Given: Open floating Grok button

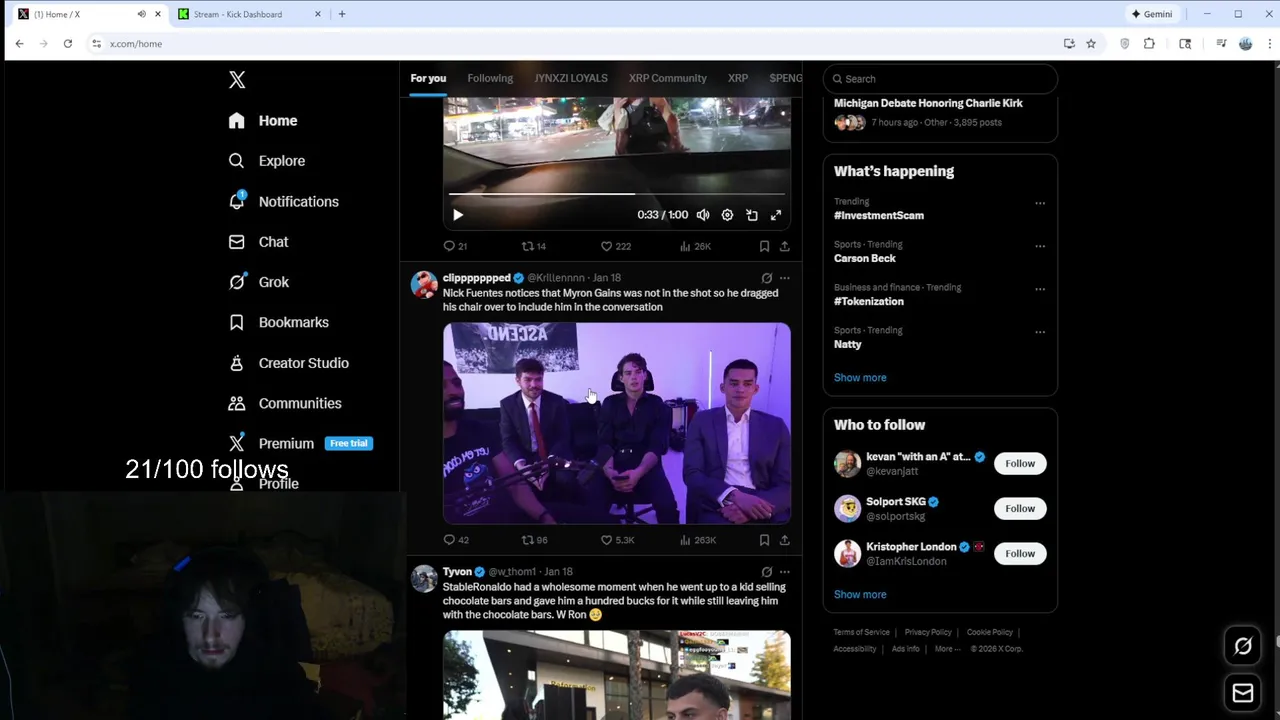Looking at the screenshot, I should pos(1243,646).
